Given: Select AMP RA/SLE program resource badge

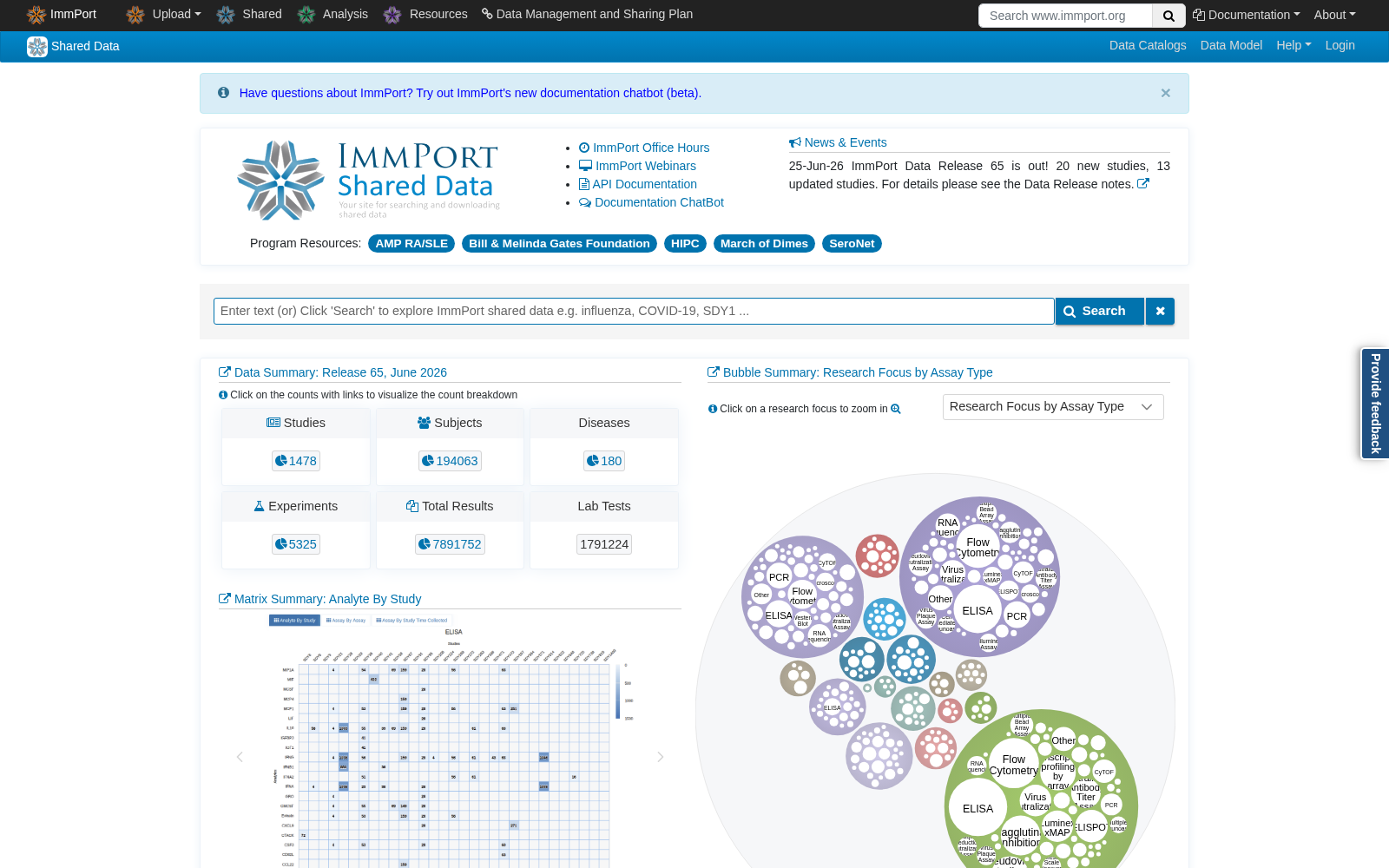Looking at the screenshot, I should (x=411, y=244).
